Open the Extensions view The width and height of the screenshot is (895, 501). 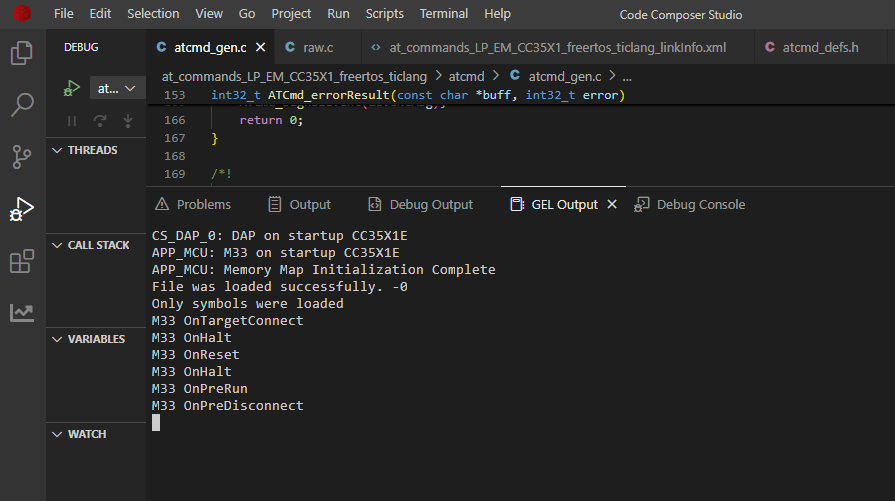pyautogui.click(x=22, y=262)
